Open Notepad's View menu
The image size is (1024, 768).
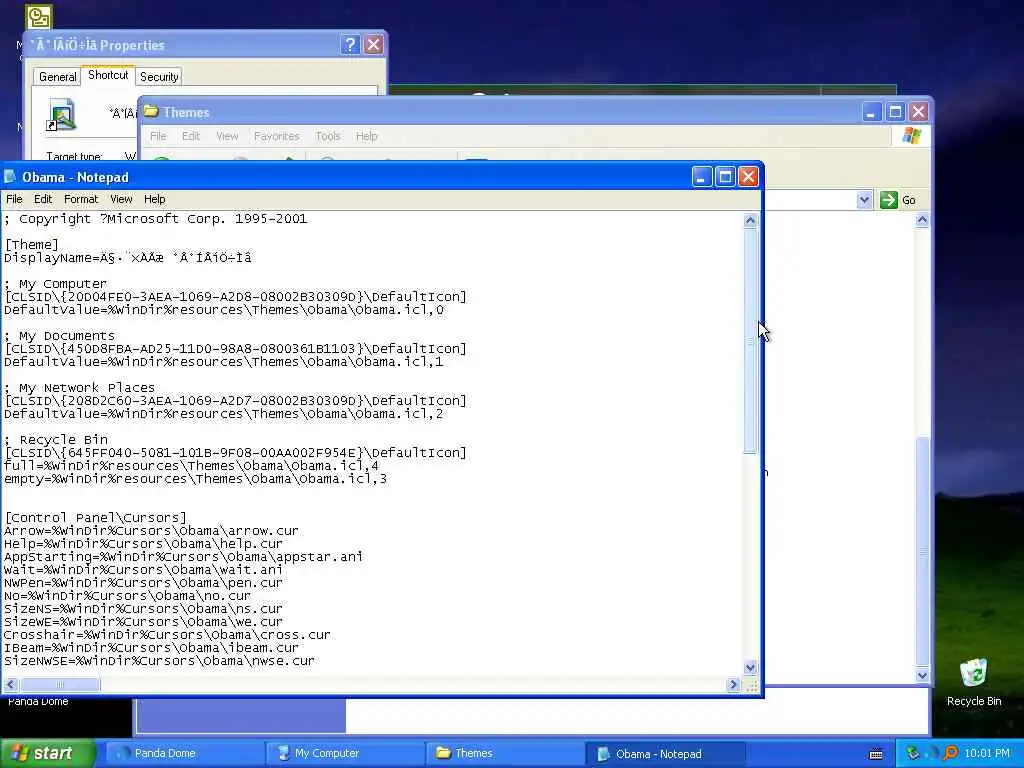click(x=121, y=199)
